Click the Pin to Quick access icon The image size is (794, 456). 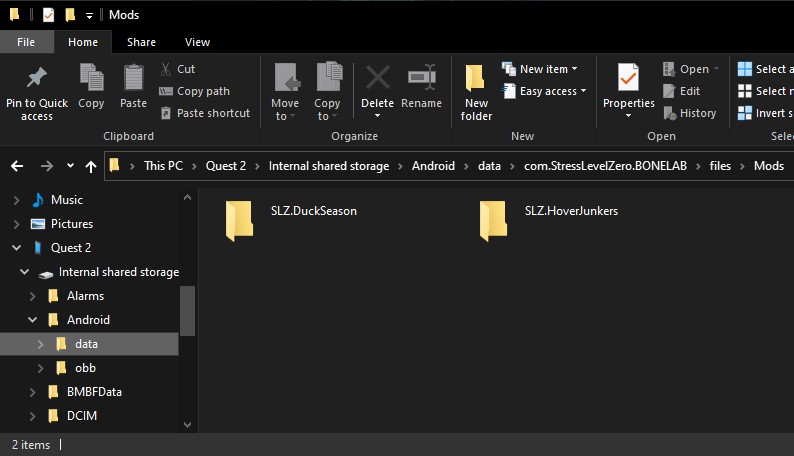pos(37,79)
